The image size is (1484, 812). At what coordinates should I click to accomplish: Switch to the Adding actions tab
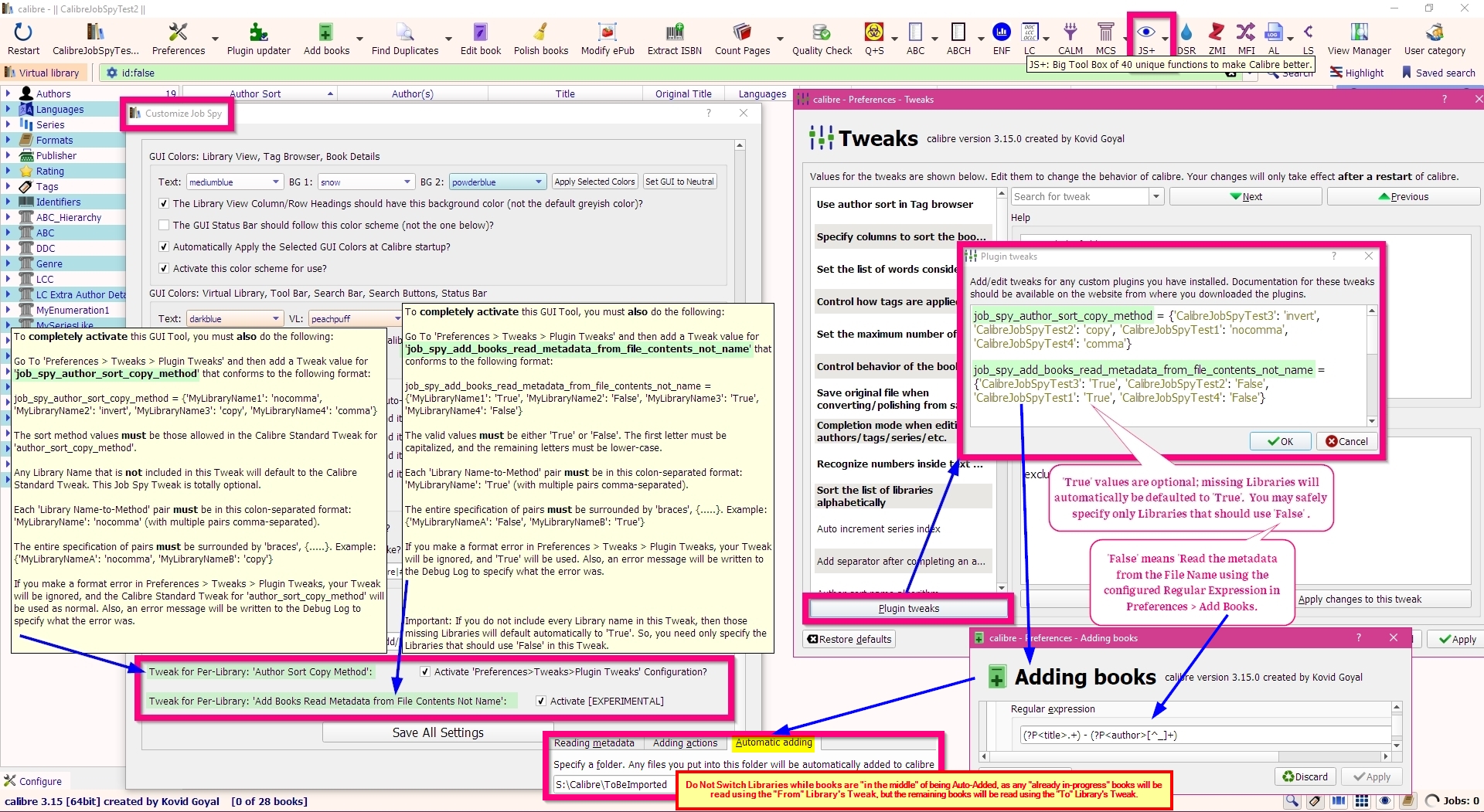(x=685, y=743)
